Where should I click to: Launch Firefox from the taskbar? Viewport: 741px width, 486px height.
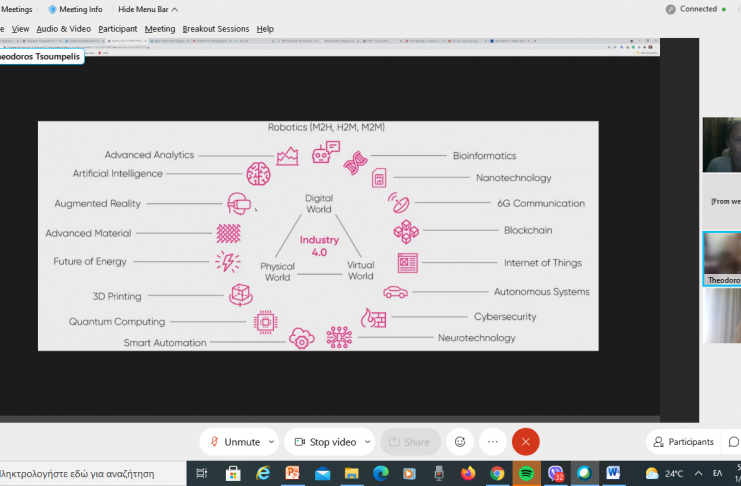(x=467, y=473)
